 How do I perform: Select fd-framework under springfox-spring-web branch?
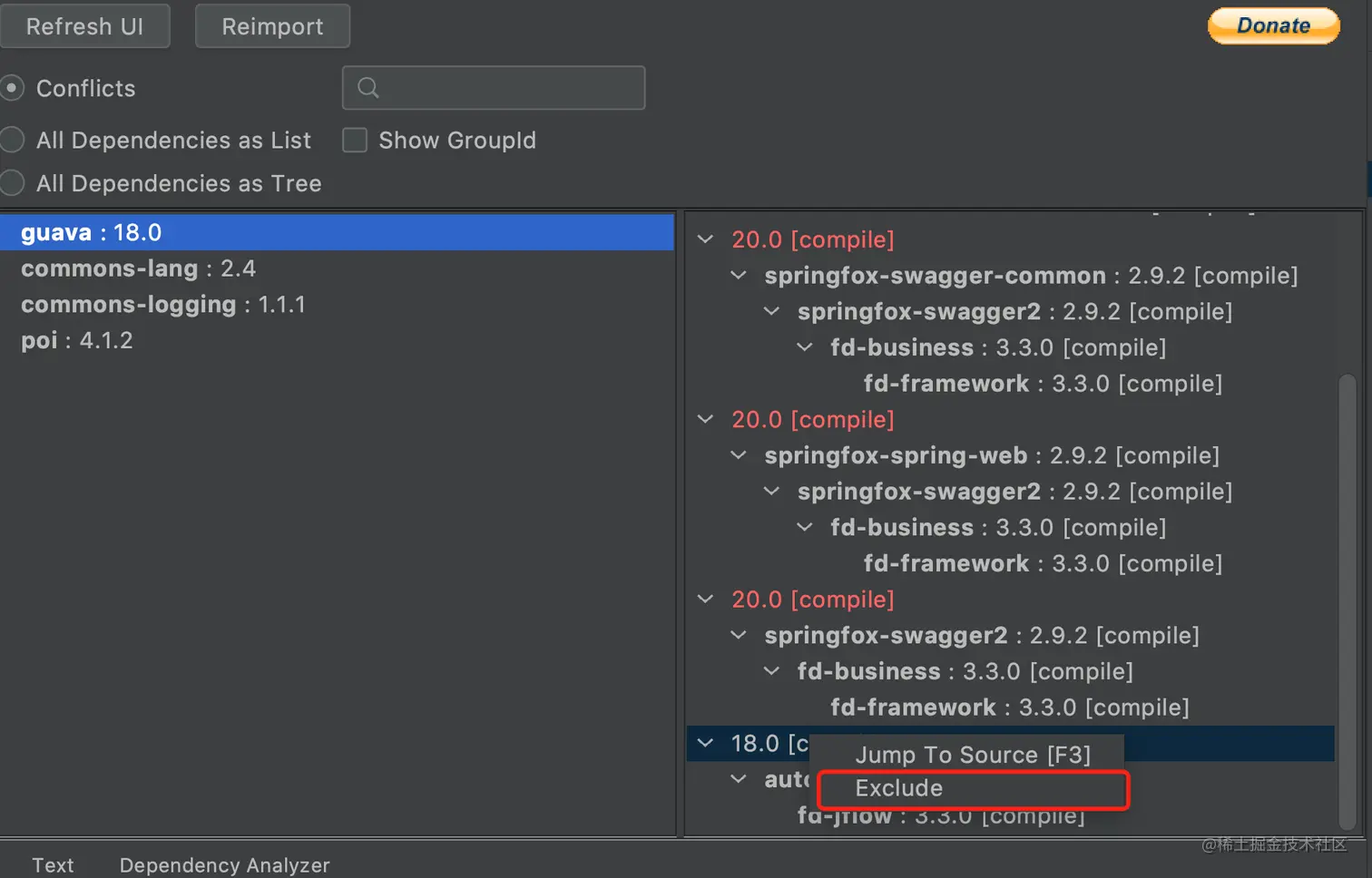(1043, 563)
